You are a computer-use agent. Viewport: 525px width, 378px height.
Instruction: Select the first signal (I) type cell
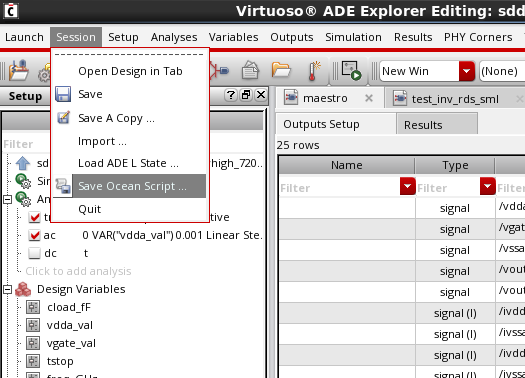(455, 313)
